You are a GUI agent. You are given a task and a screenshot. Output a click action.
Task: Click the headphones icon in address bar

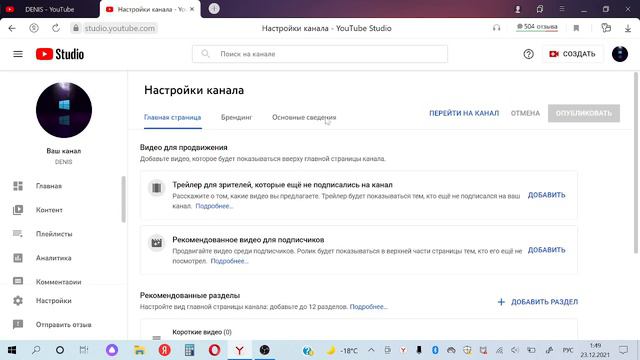(496, 28)
